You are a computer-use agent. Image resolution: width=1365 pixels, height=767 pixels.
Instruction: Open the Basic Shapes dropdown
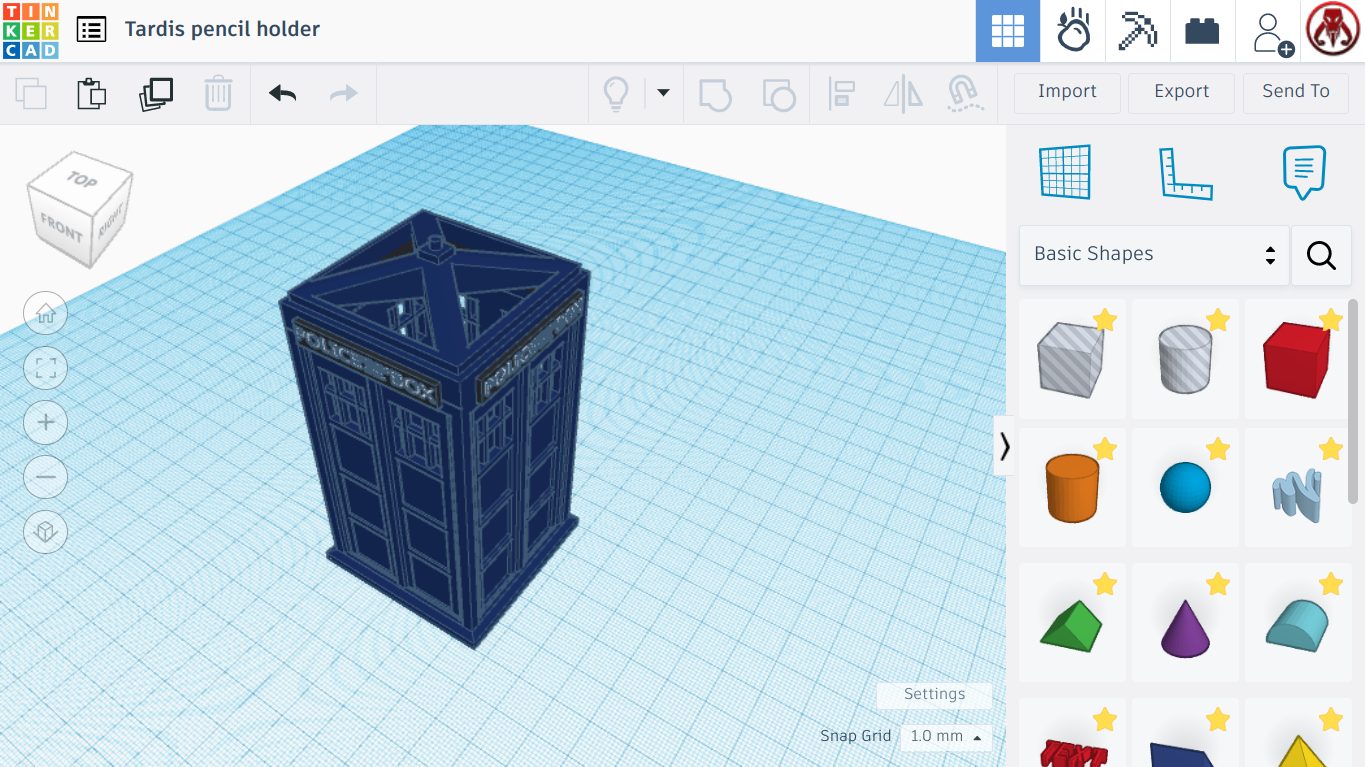[1154, 255]
